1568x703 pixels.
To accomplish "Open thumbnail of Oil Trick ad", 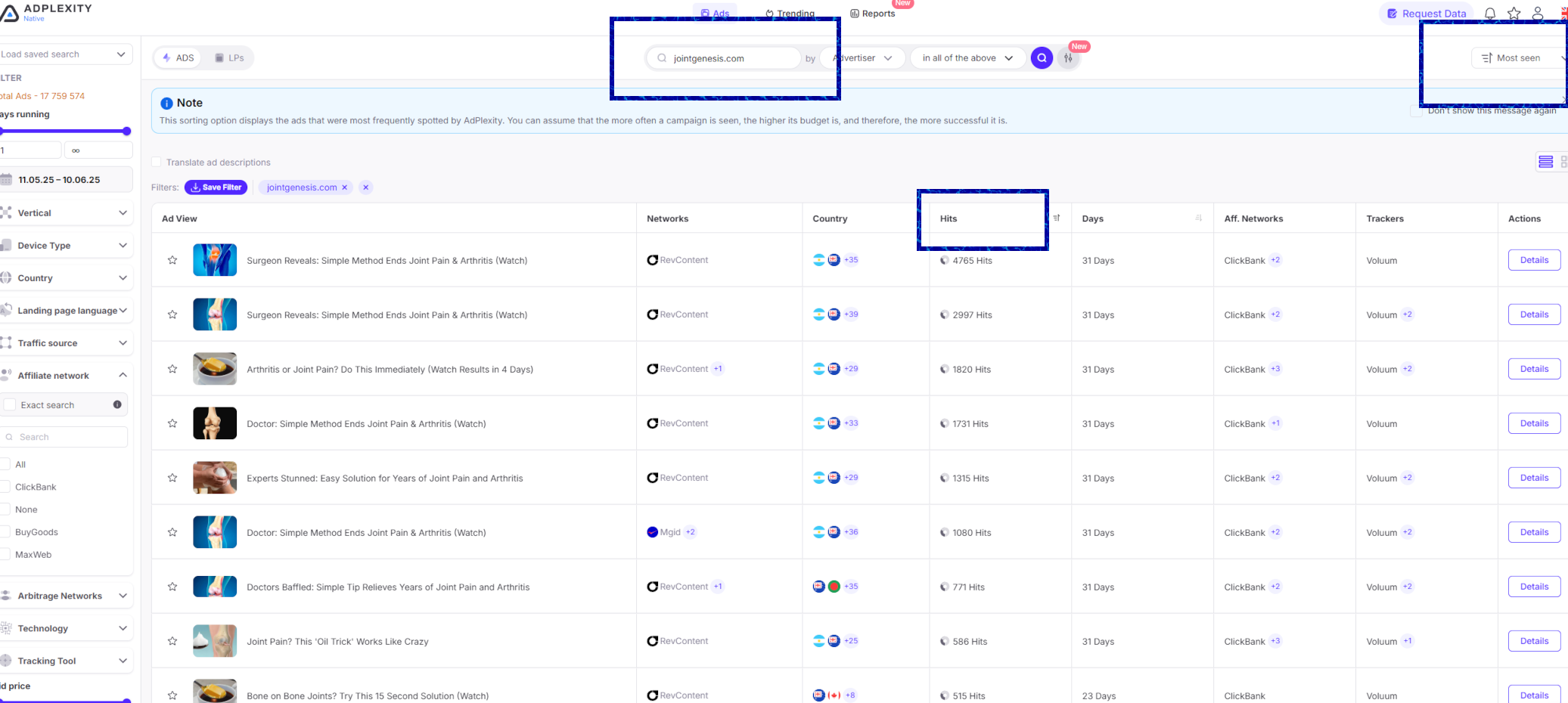I will tap(215, 641).
